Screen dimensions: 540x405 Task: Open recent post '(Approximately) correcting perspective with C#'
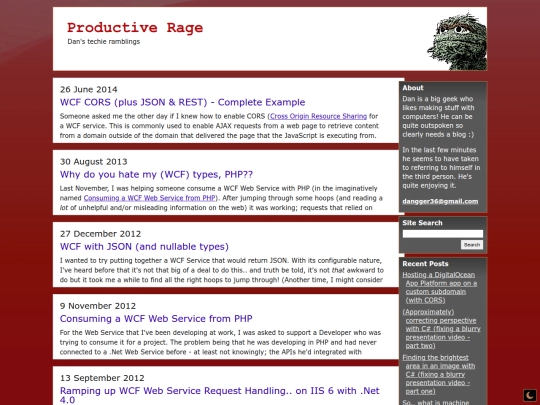442,329
